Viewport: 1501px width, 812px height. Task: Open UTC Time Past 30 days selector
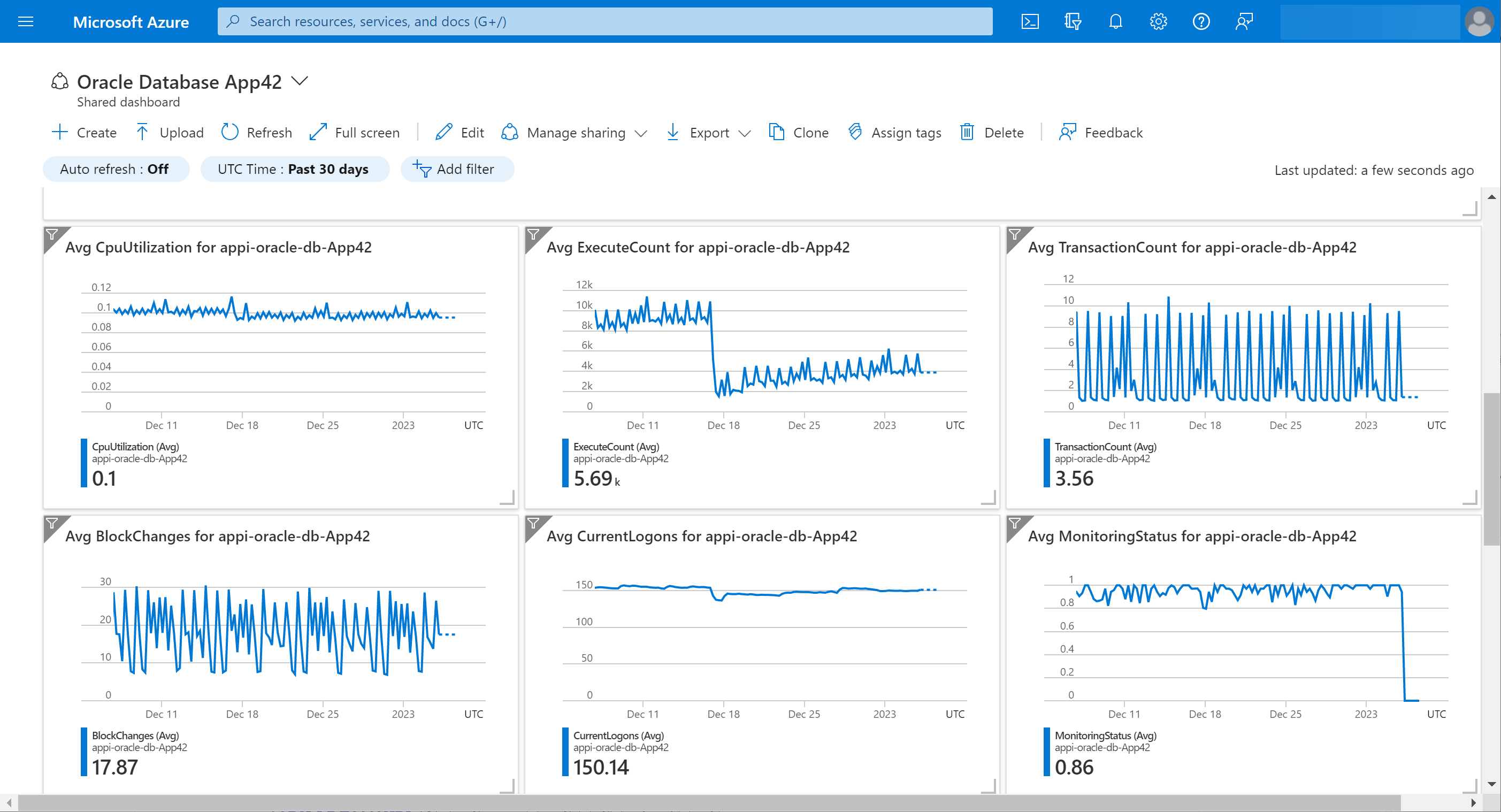(295, 169)
